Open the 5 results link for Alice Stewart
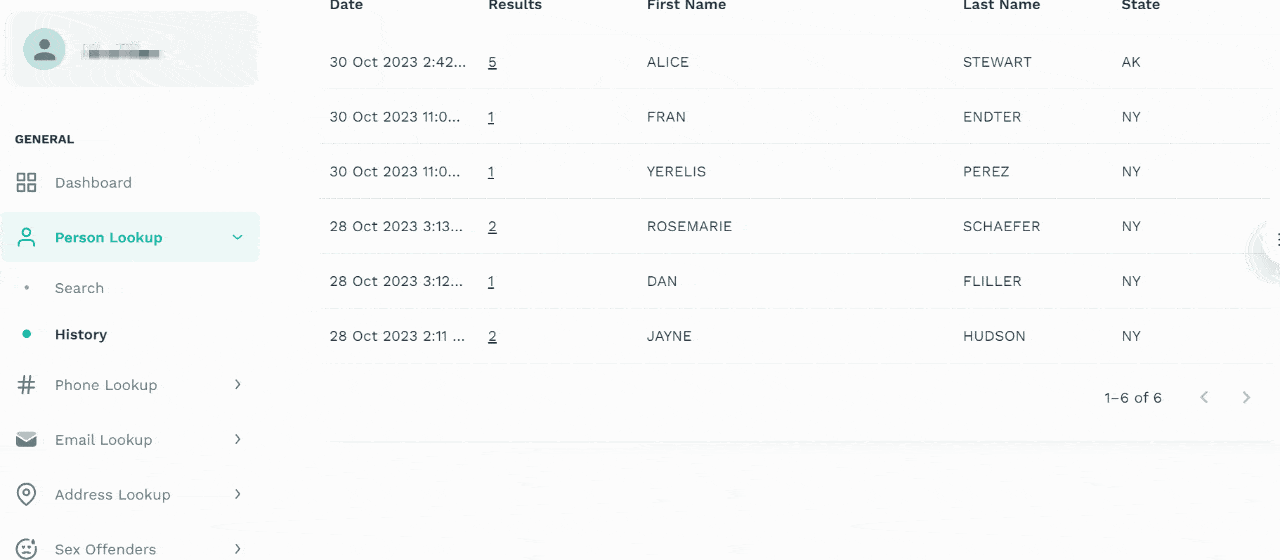The height and width of the screenshot is (560, 1280). click(492, 62)
